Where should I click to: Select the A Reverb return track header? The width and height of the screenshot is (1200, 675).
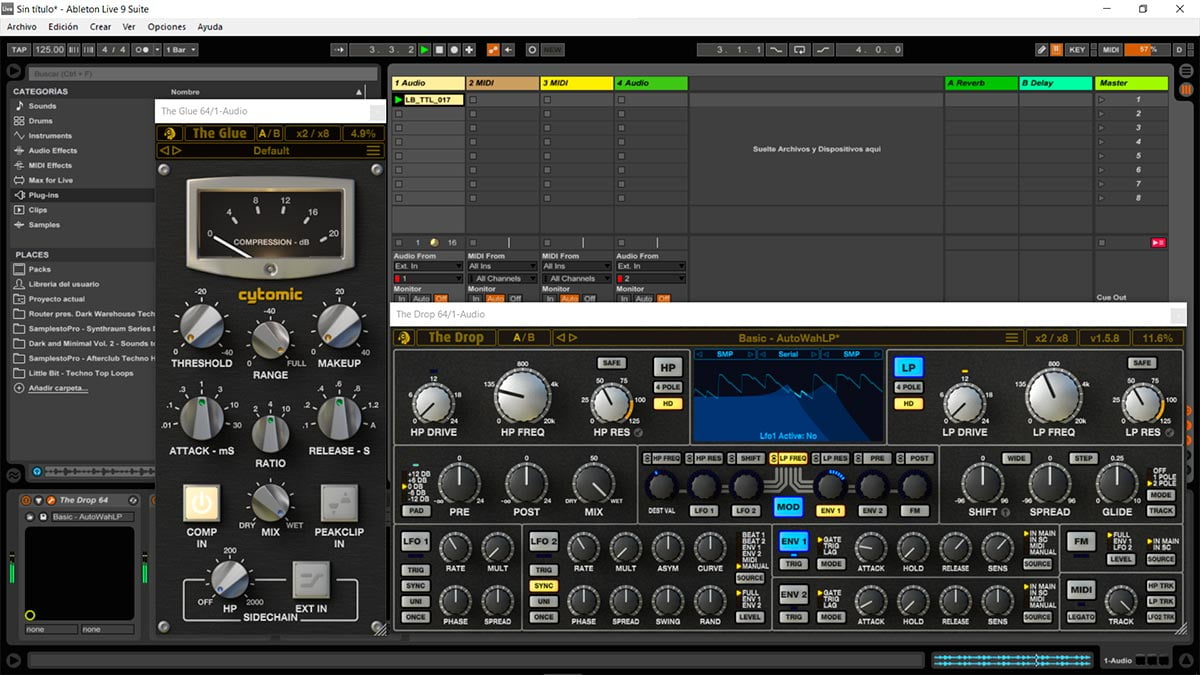tap(980, 83)
